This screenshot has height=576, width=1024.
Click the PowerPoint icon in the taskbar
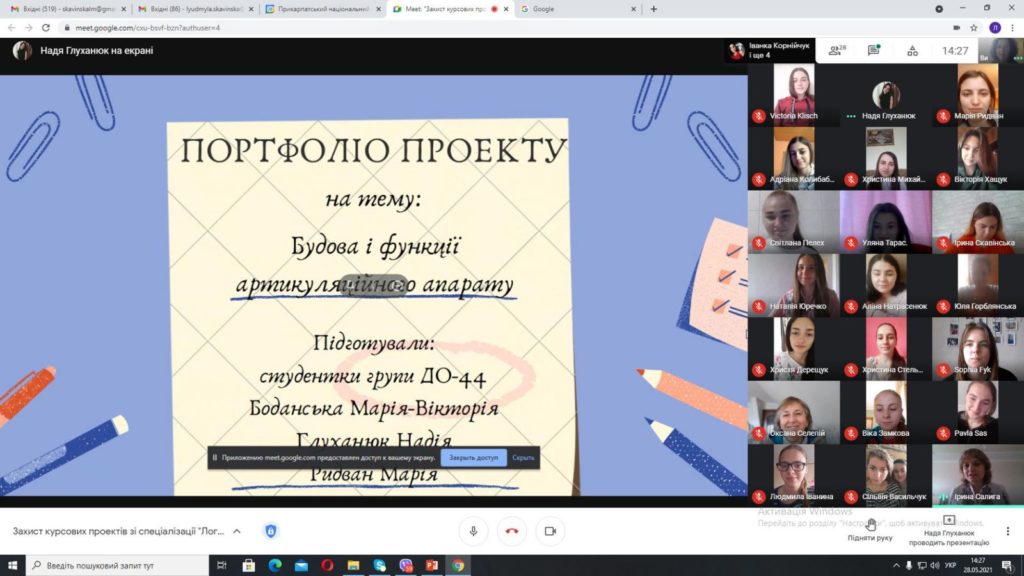coord(433,566)
